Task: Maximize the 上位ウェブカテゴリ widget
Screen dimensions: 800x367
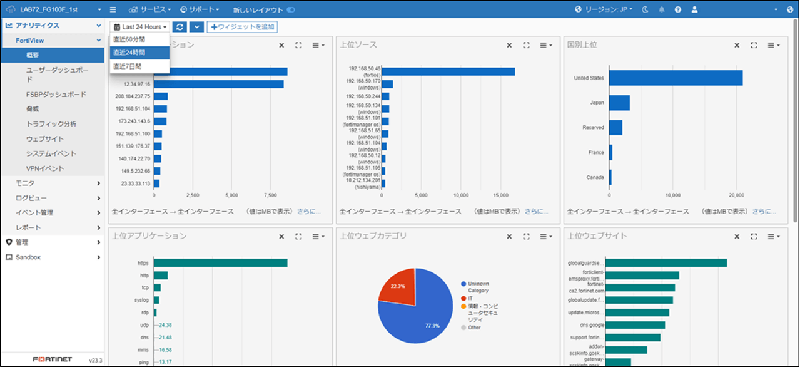Action: click(x=527, y=236)
